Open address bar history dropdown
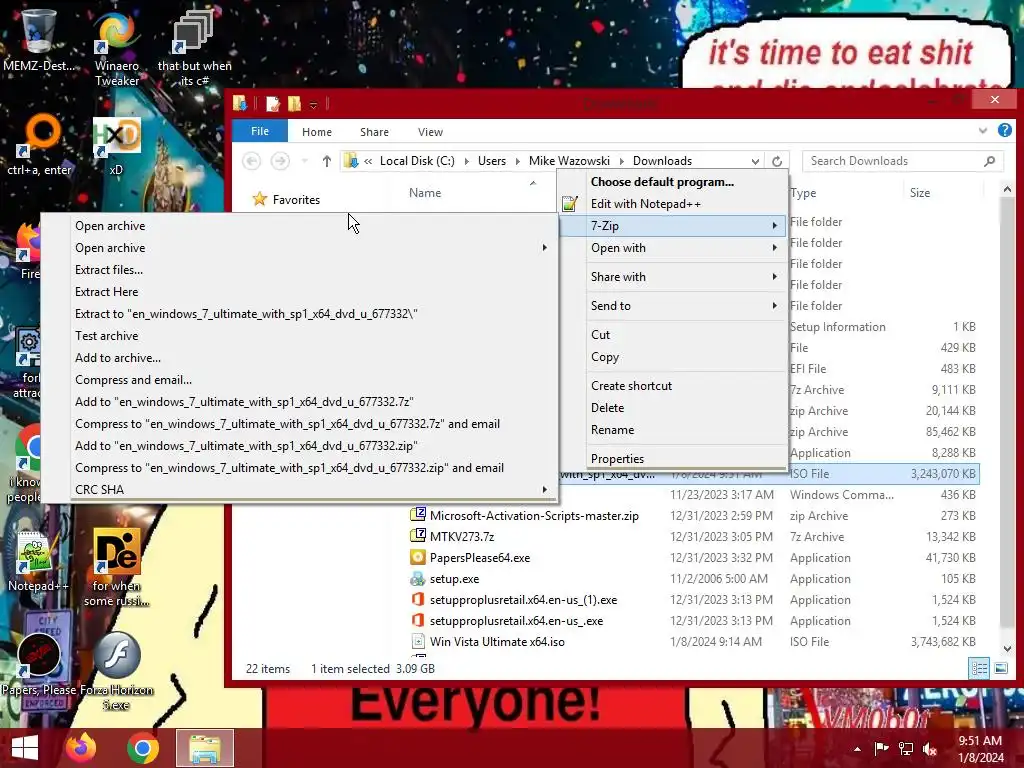Screen dimensions: 1024x768 click(x=755, y=161)
